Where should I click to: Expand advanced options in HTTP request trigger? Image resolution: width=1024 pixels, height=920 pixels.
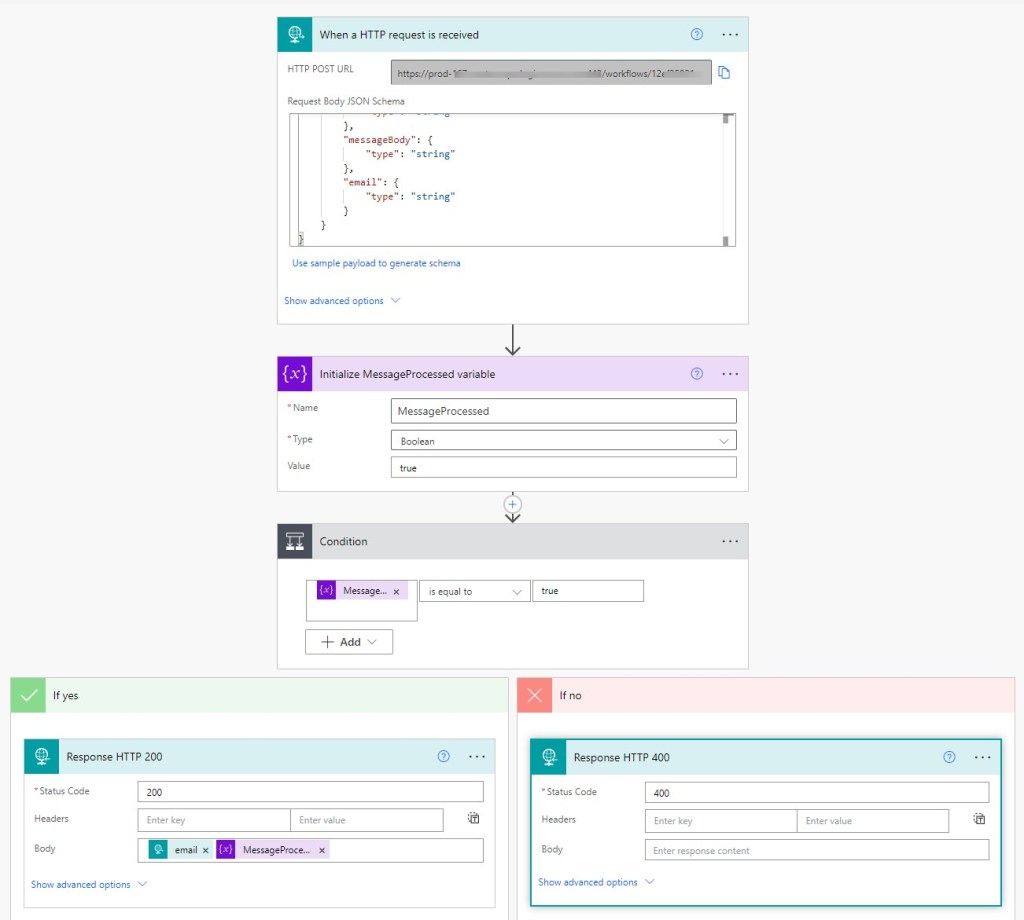coord(342,301)
